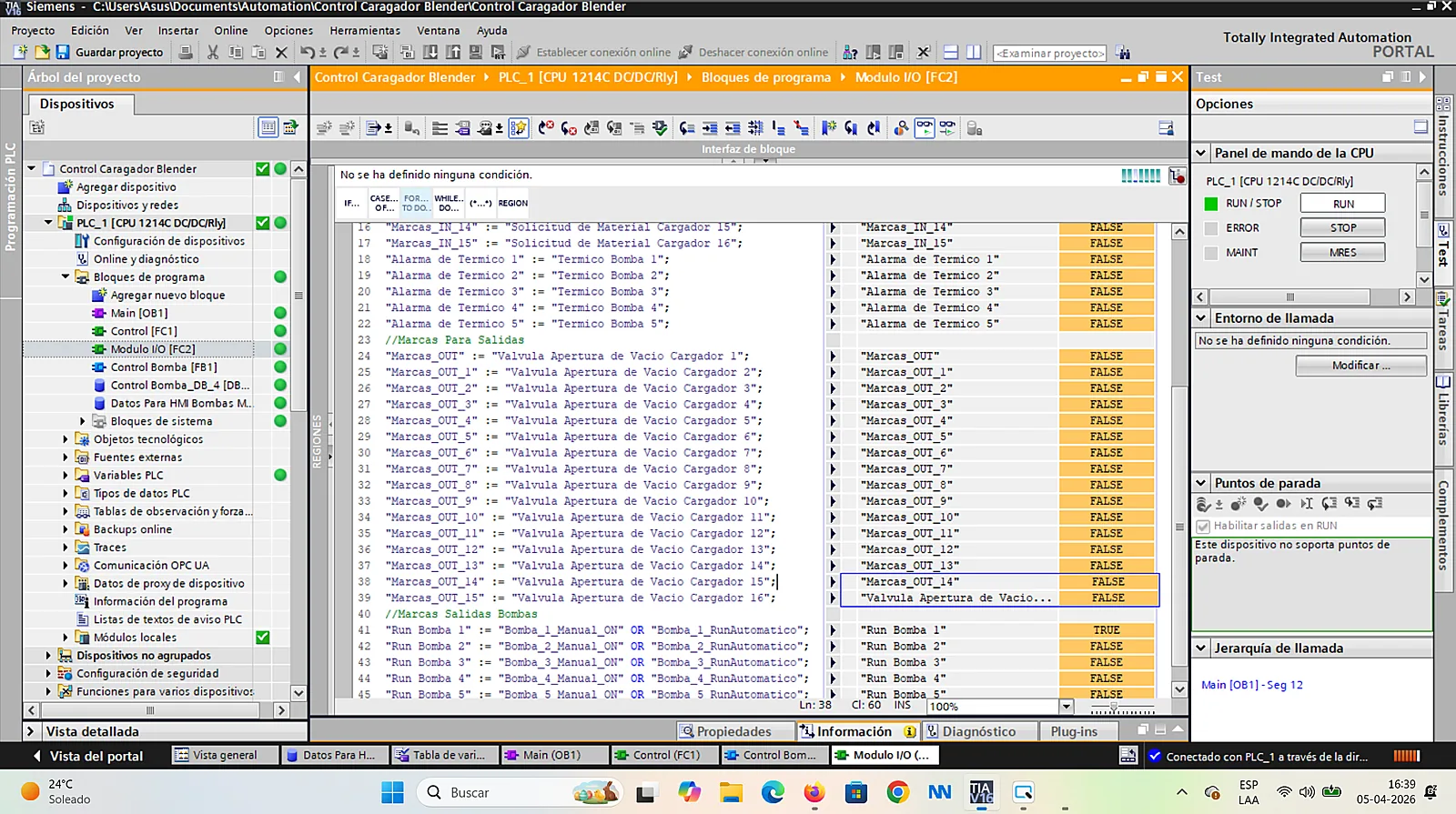Screen dimensions: 1456x814
Task: Split the editor area horizontally
Action: 951,53
